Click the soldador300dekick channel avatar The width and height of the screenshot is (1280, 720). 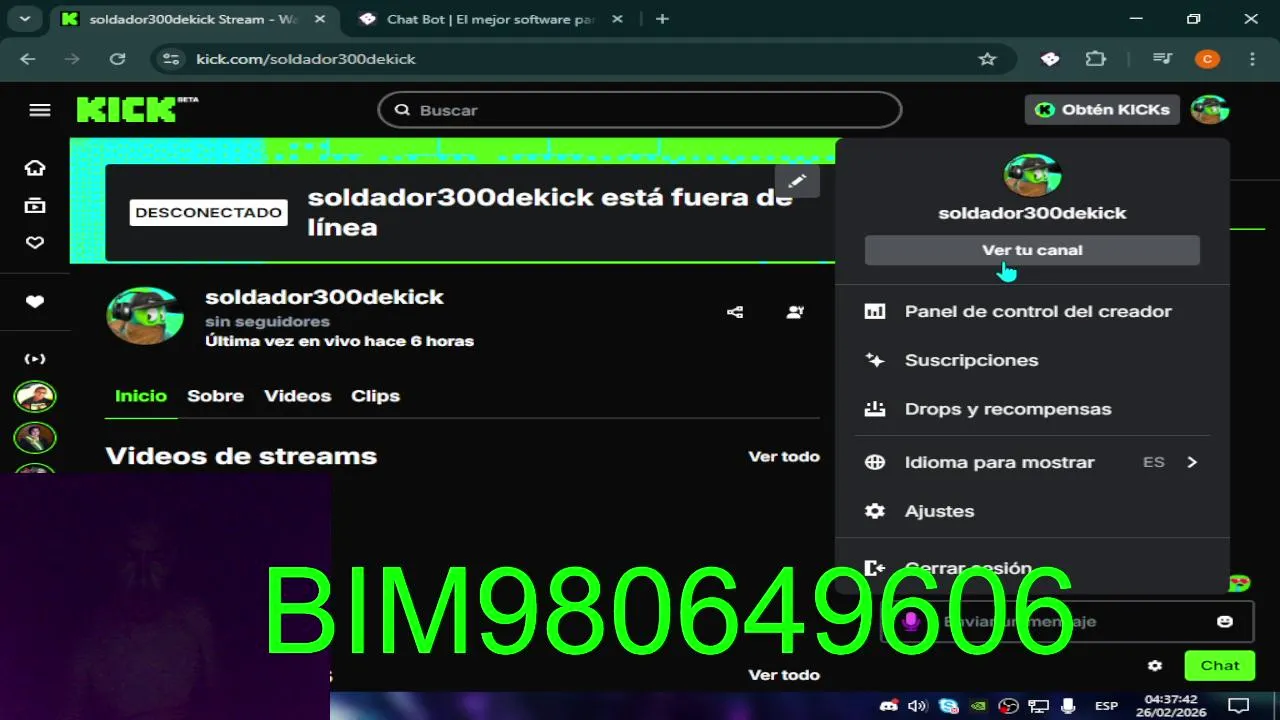(x=145, y=315)
